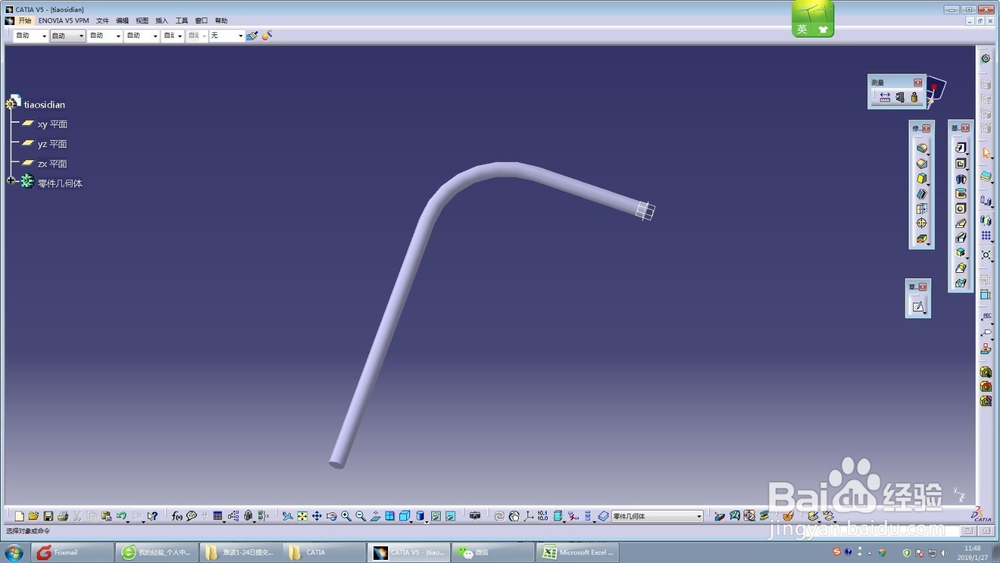This screenshot has height=563, width=1000.
Task: Click the Multi-View icon
Action: click(x=390, y=516)
